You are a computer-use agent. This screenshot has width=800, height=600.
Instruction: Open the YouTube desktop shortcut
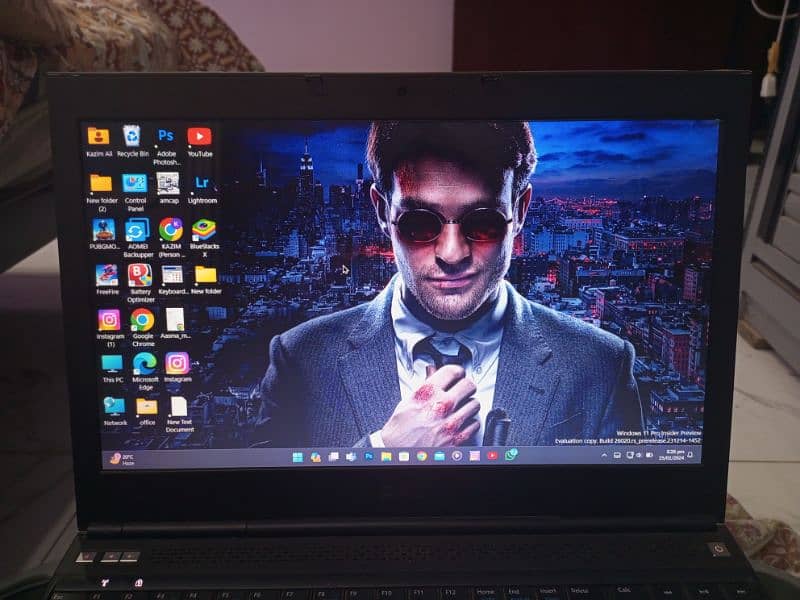point(200,137)
